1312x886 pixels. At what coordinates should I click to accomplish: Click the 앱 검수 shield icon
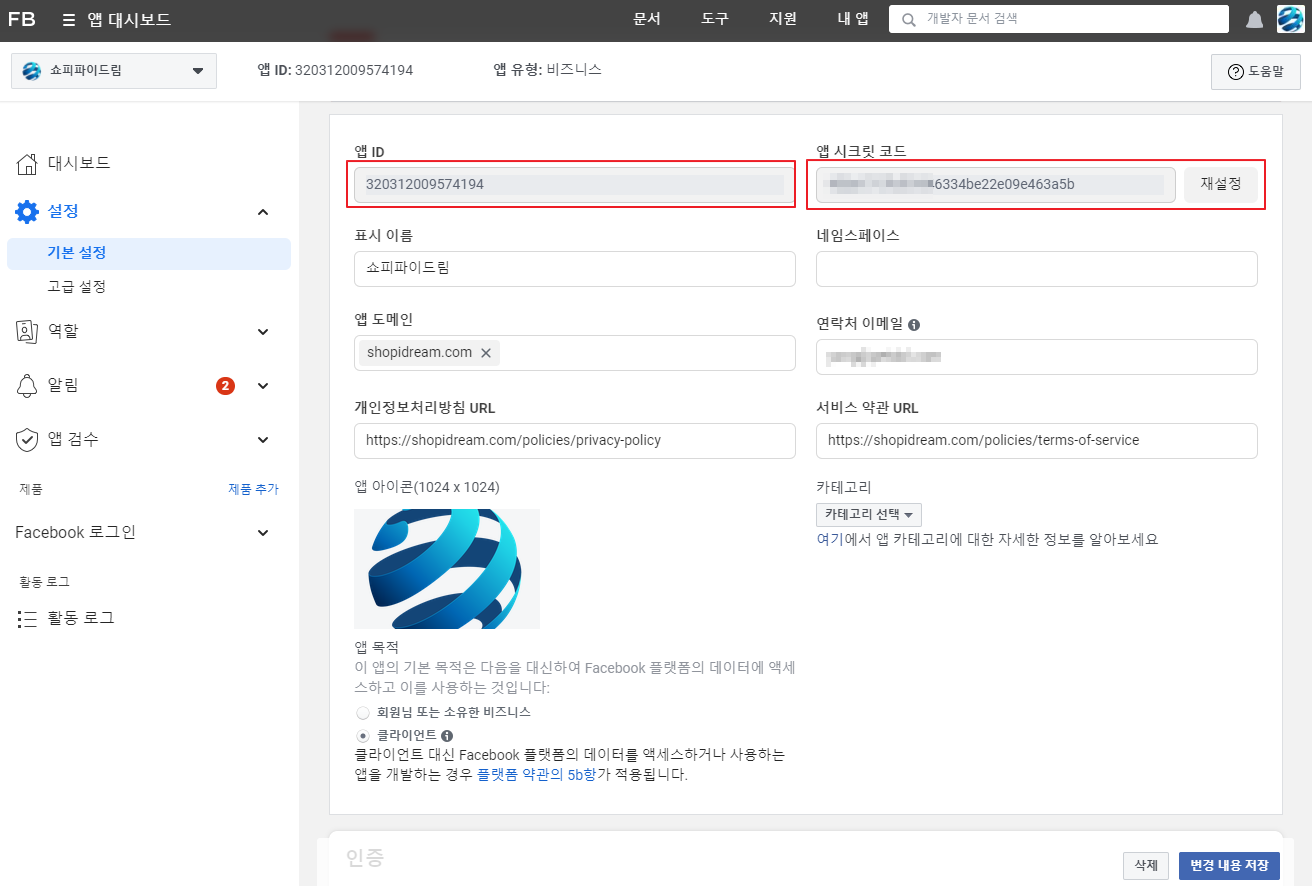pos(27,440)
